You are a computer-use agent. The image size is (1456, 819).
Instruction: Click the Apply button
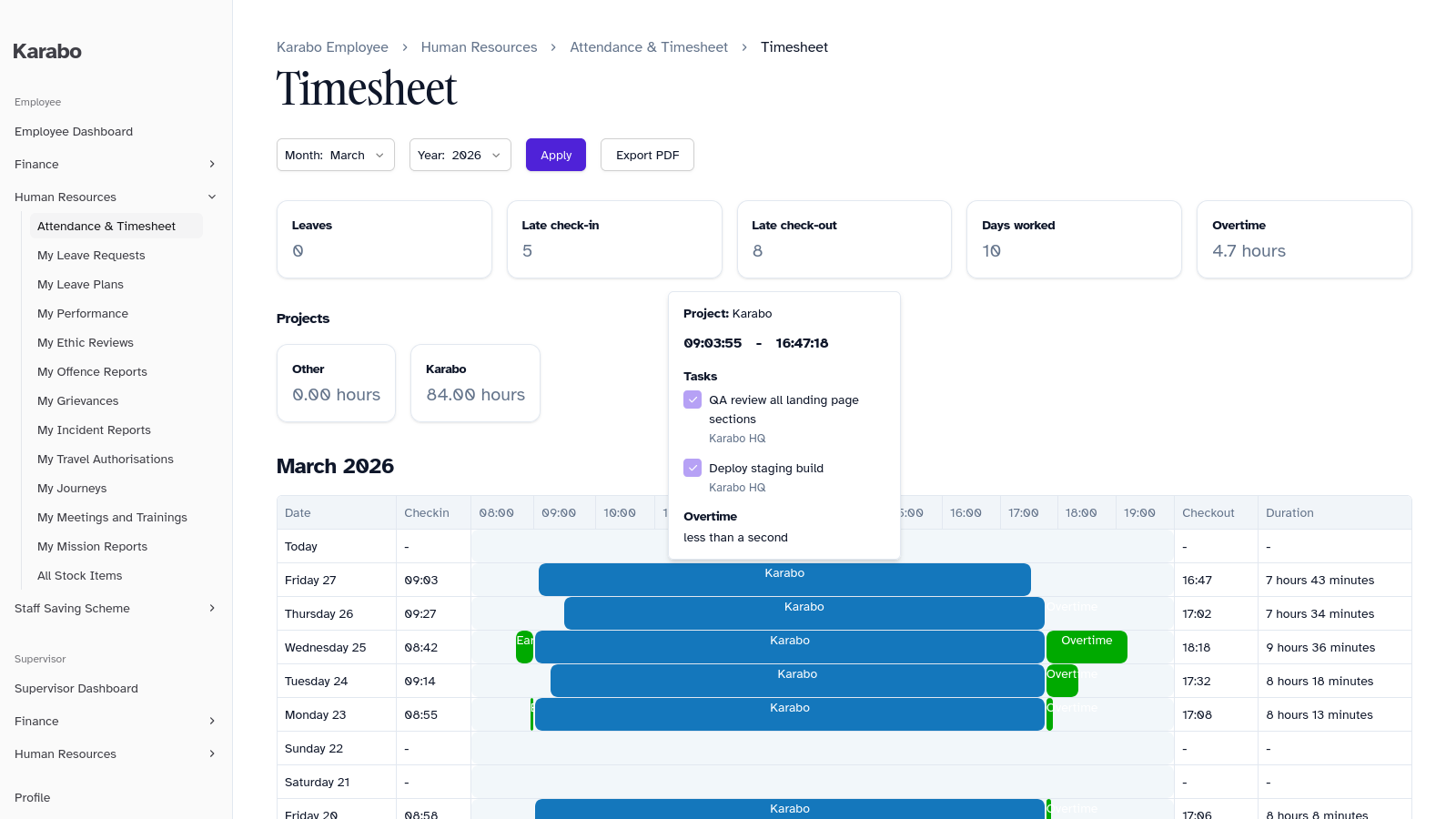tap(555, 156)
